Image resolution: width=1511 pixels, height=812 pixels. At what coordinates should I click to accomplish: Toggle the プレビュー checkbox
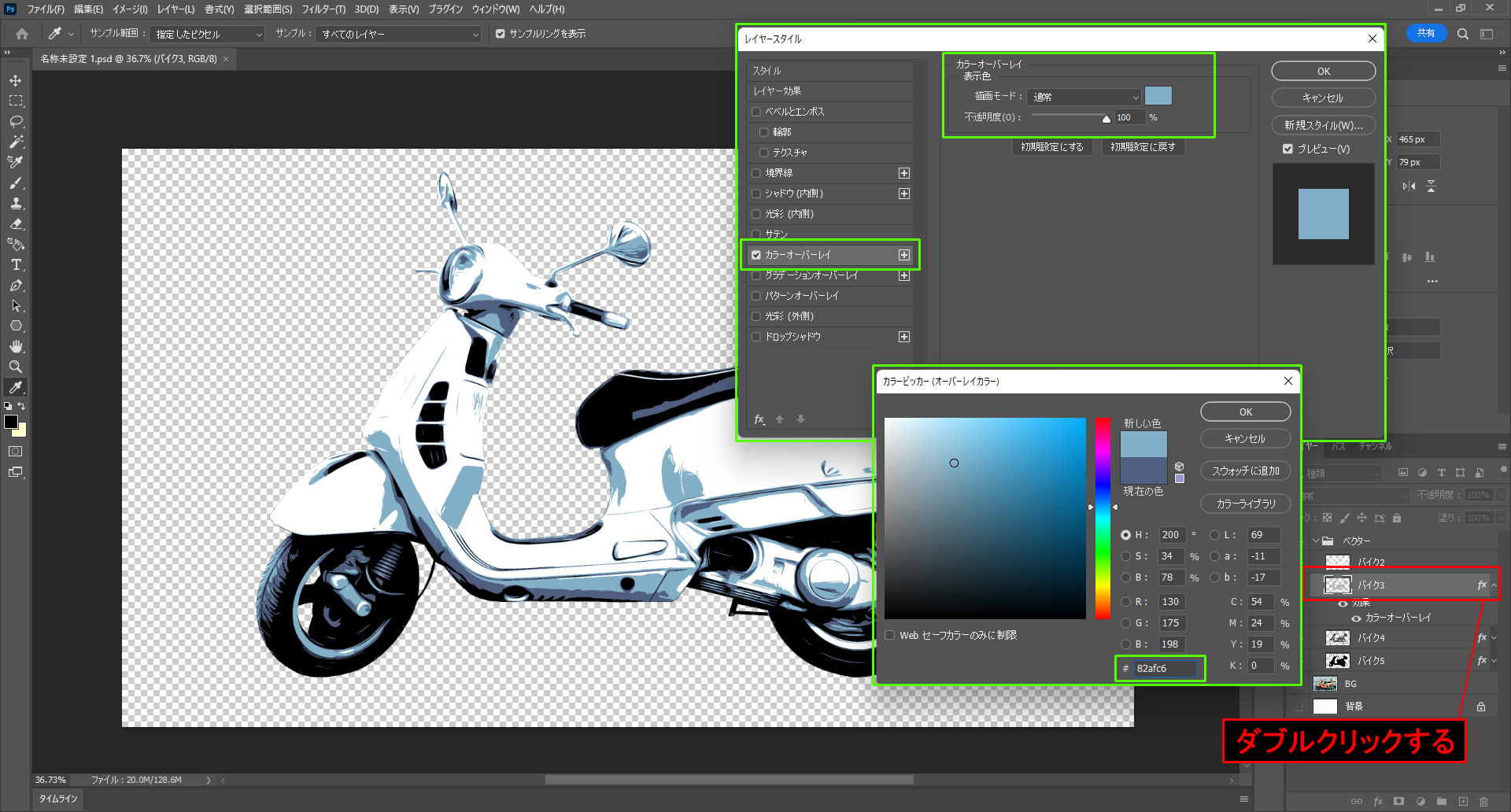click(1287, 149)
